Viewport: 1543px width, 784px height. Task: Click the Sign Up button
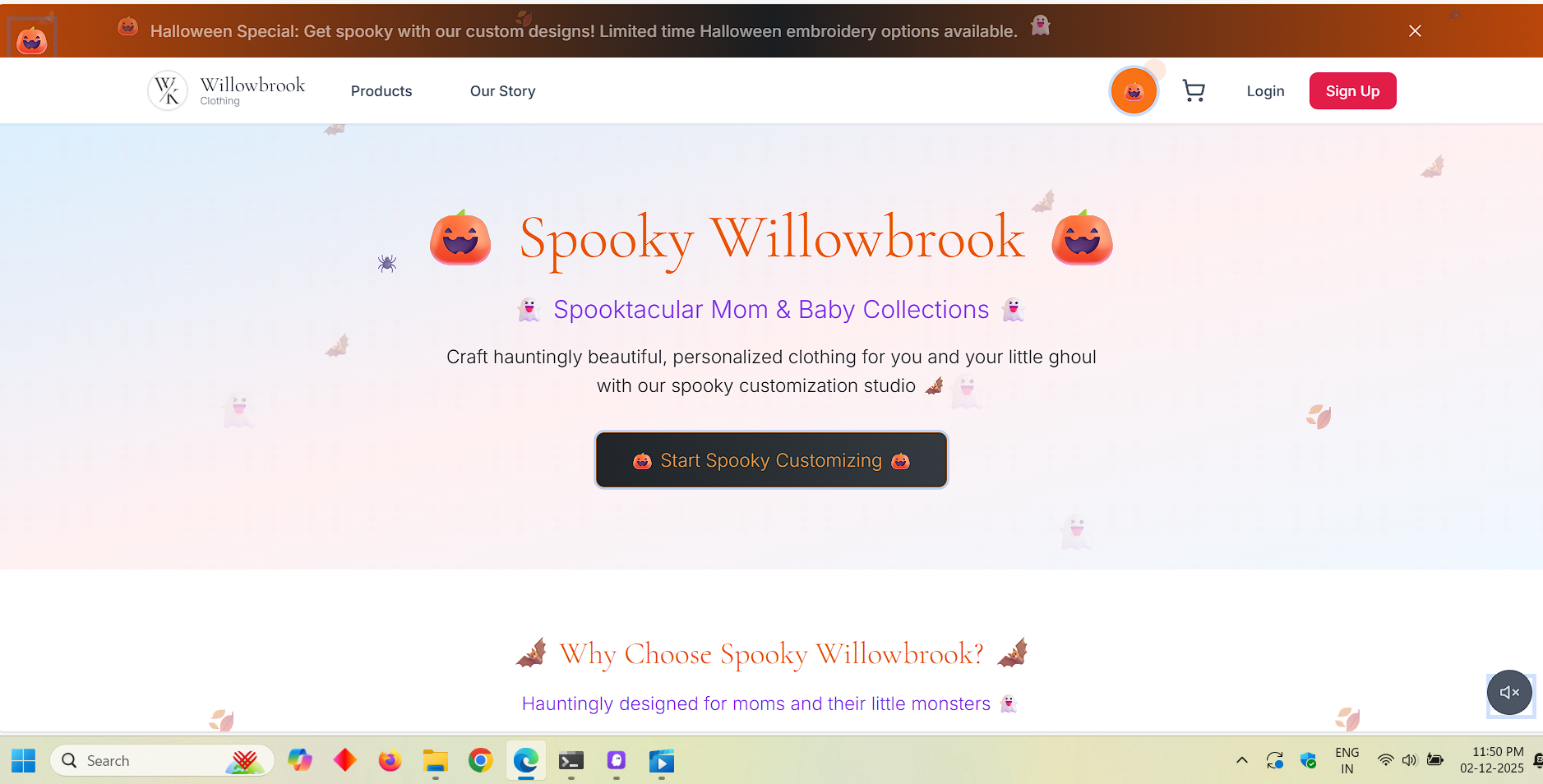1352,91
